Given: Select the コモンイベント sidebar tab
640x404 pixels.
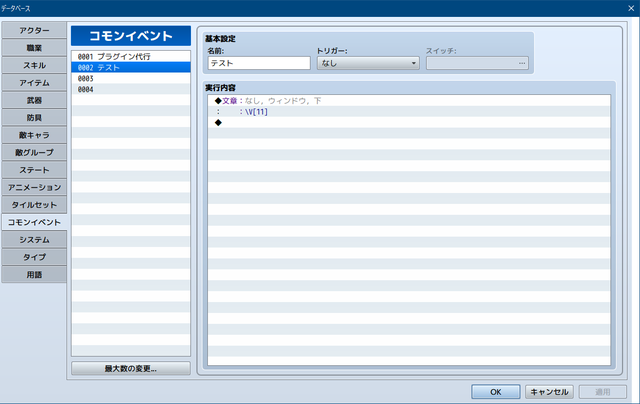Looking at the screenshot, I should tap(34, 222).
